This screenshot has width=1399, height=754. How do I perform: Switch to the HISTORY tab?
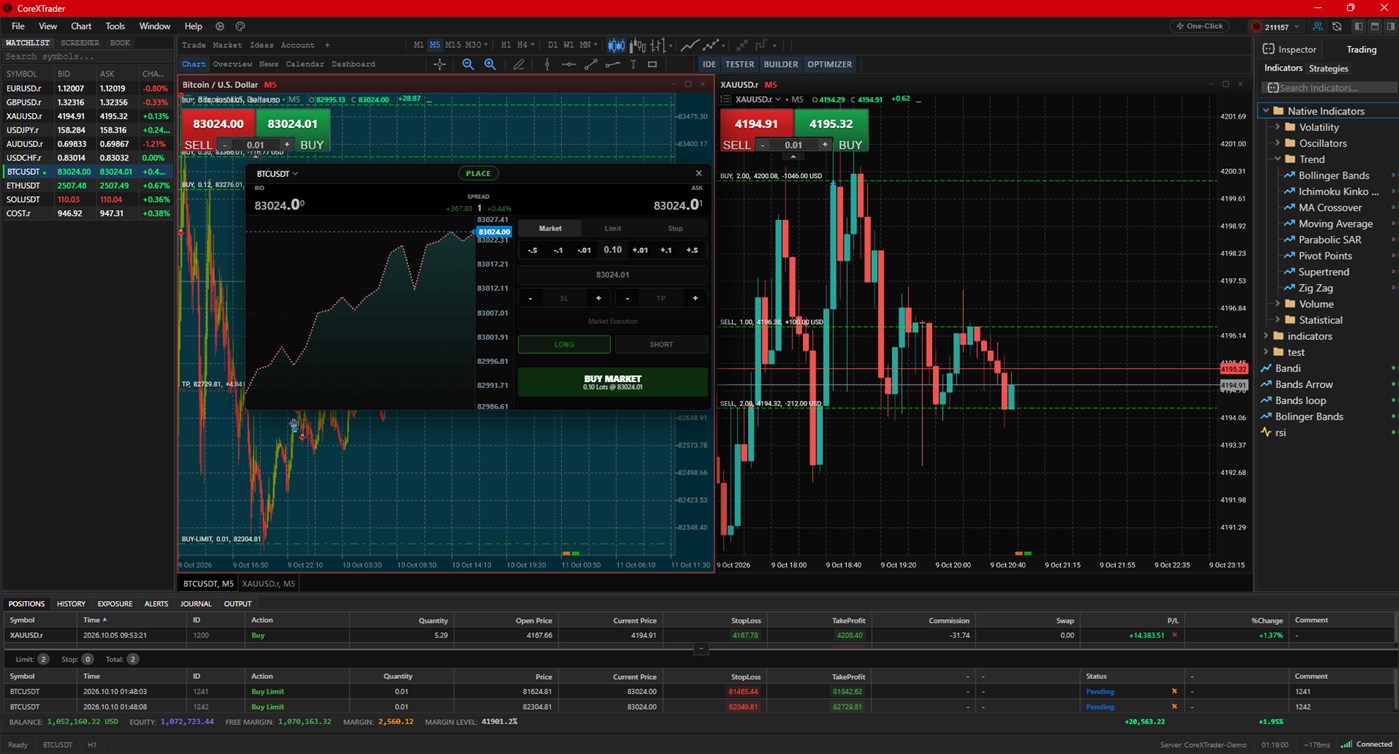71,604
